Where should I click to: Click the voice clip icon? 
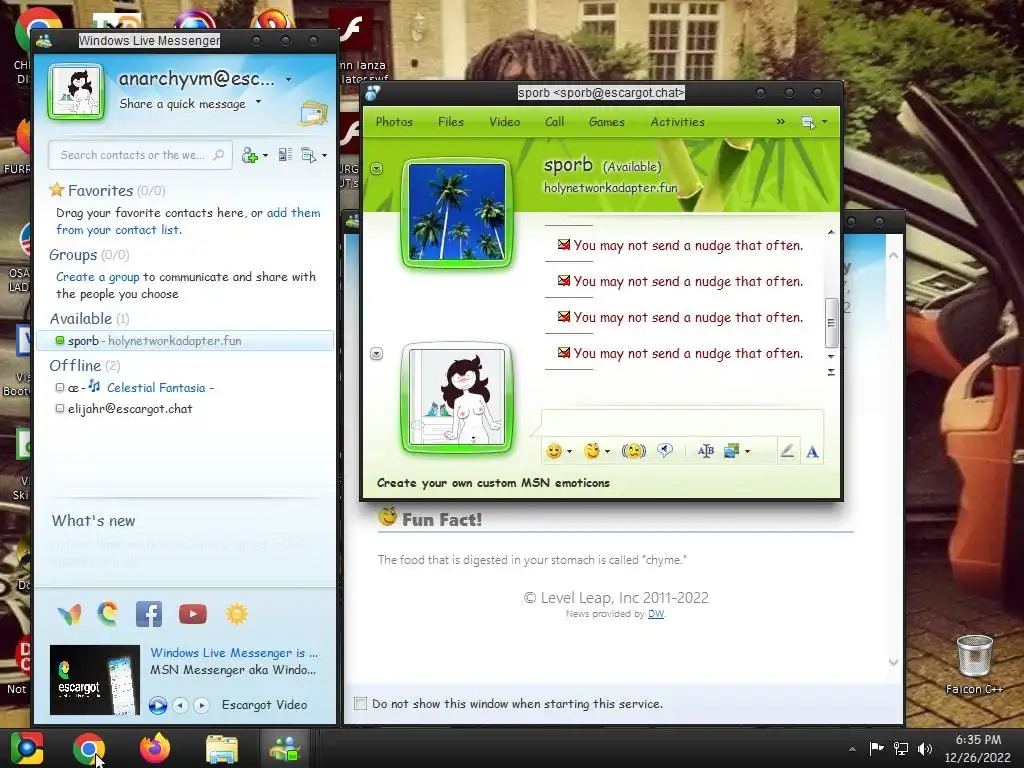665,451
